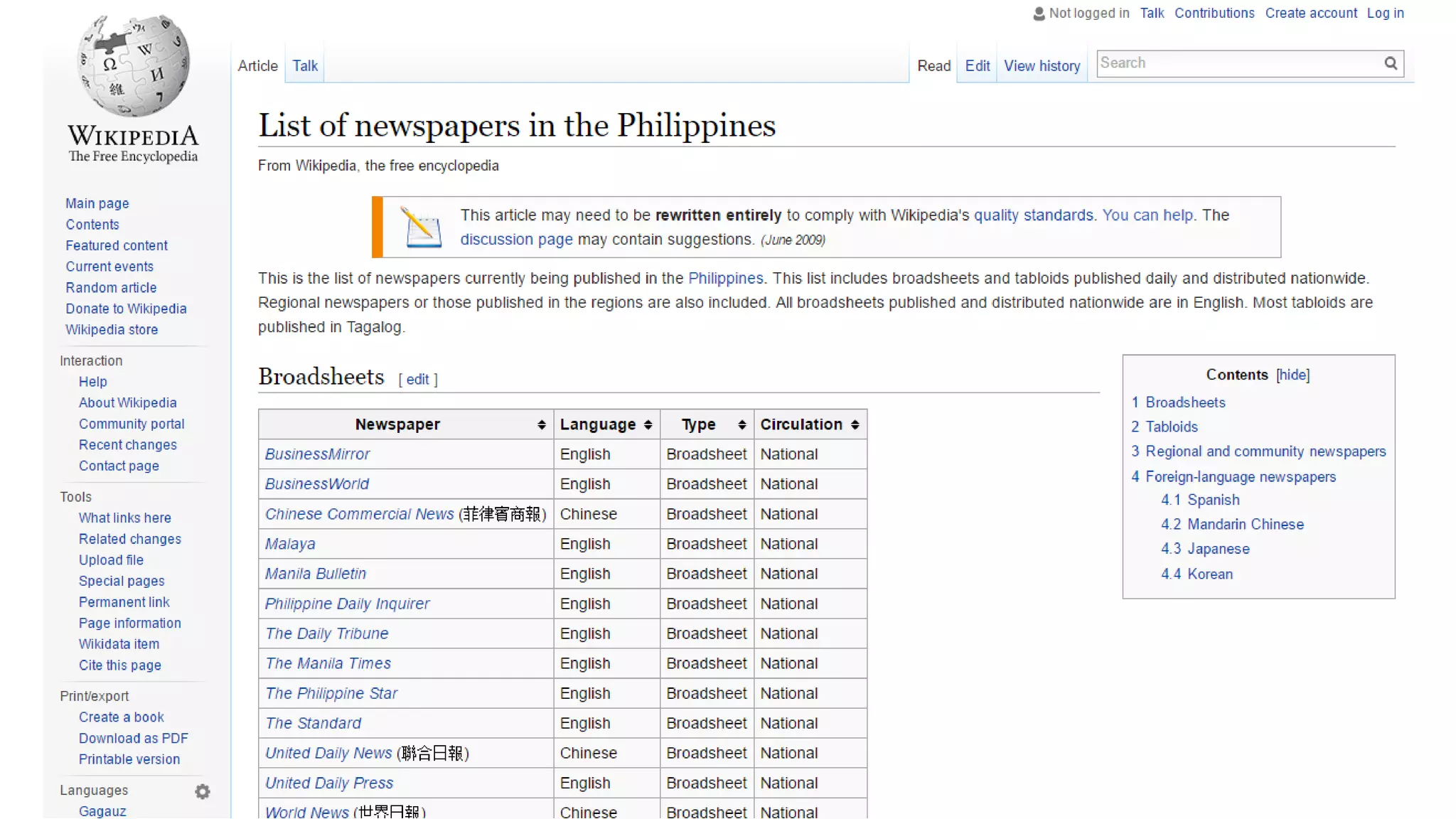The width and height of the screenshot is (1456, 819).
Task: Go to Mandarin Chinese subsection in contents
Action: coord(1245,524)
